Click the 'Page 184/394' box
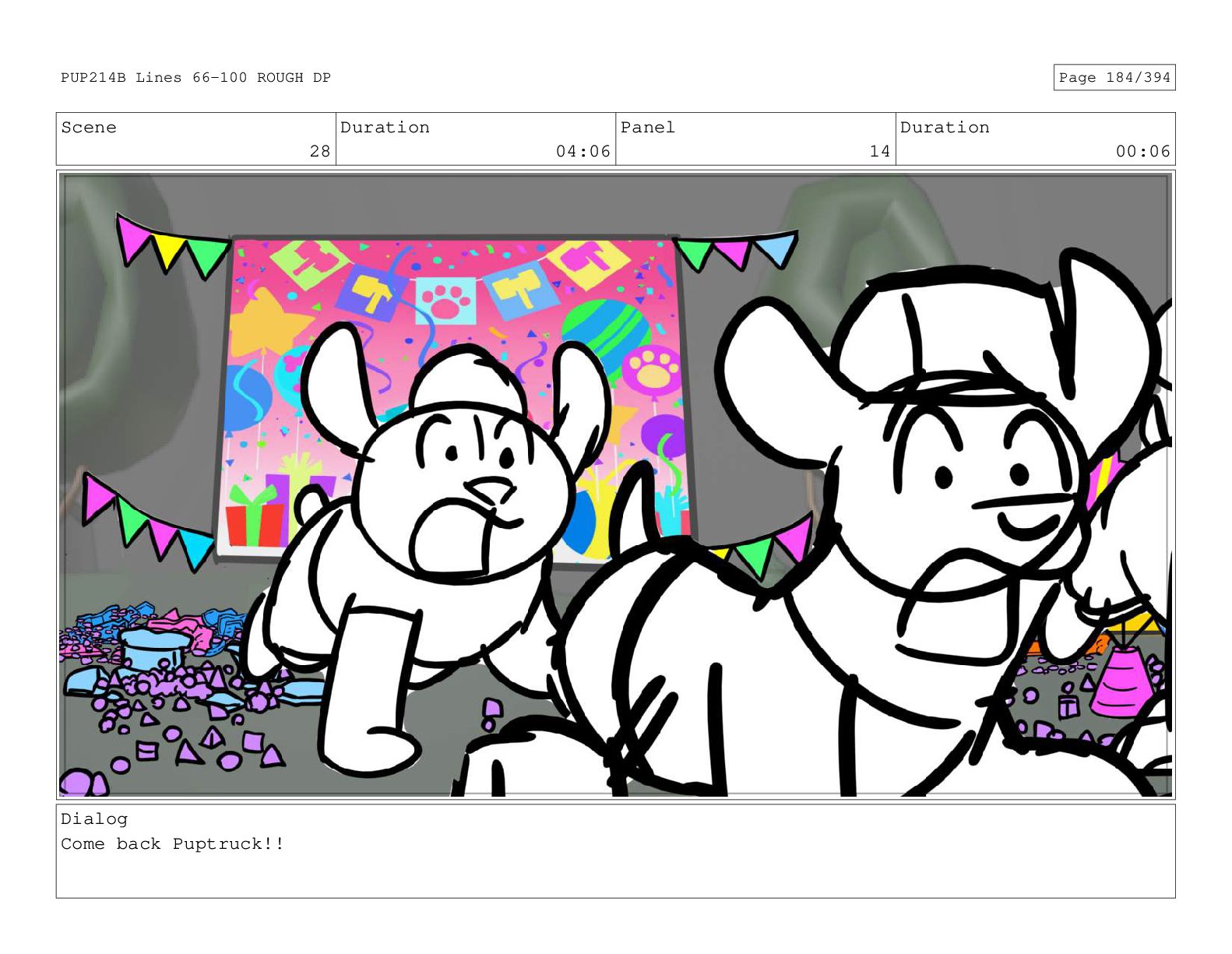Viewport: 1232px width, 954px height. [1114, 78]
